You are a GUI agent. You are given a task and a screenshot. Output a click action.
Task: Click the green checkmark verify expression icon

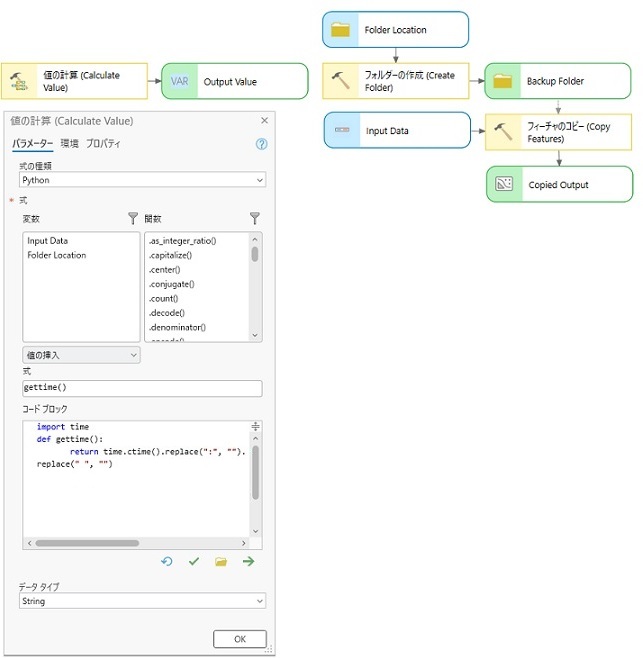(x=194, y=562)
